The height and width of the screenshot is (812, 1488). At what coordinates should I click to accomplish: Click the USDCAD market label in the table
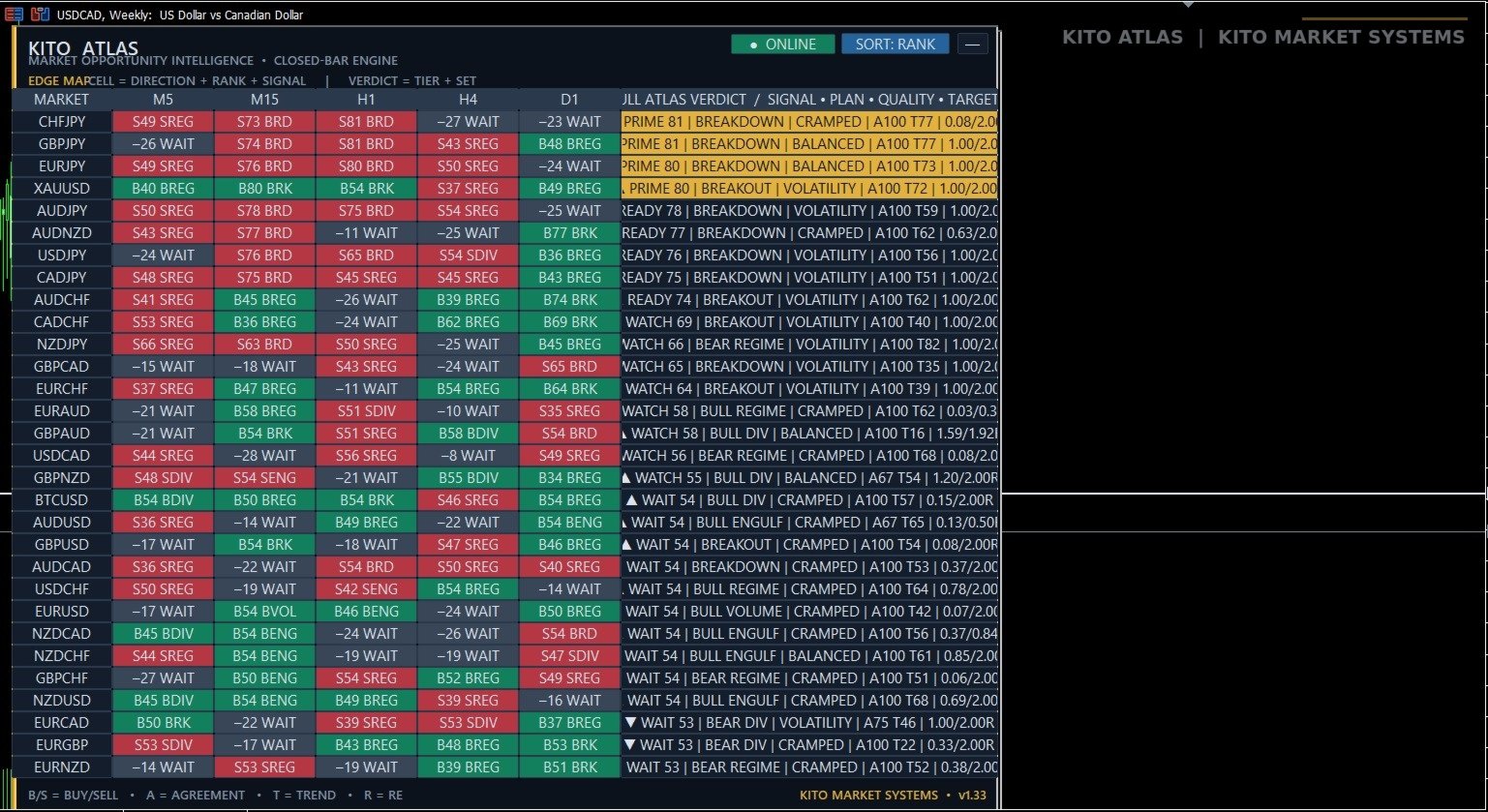(x=61, y=456)
